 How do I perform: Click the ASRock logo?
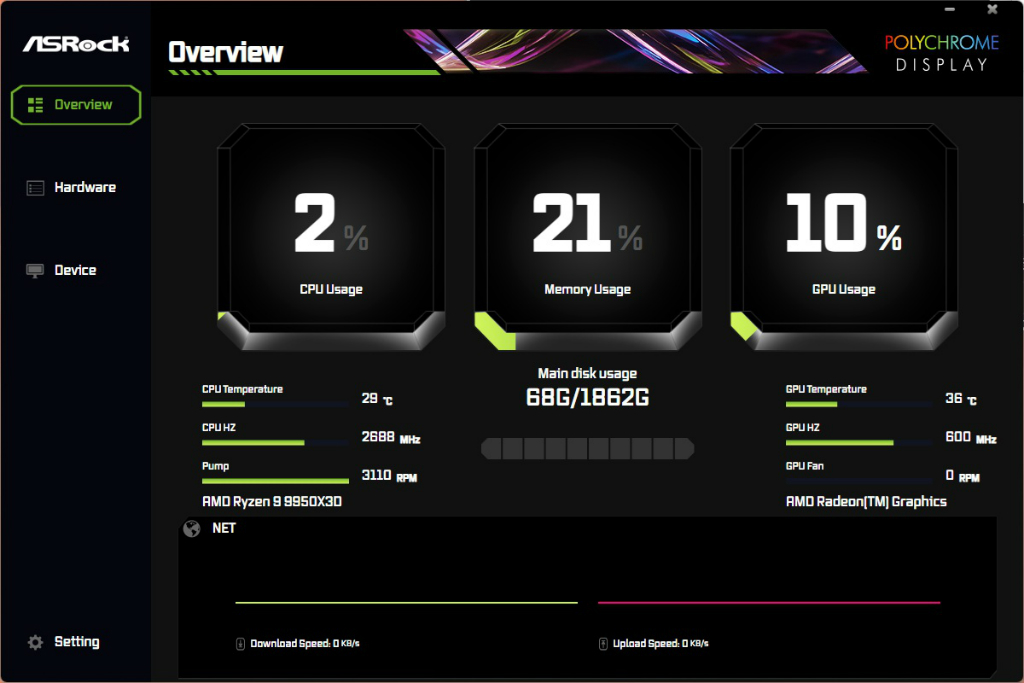click(76, 44)
